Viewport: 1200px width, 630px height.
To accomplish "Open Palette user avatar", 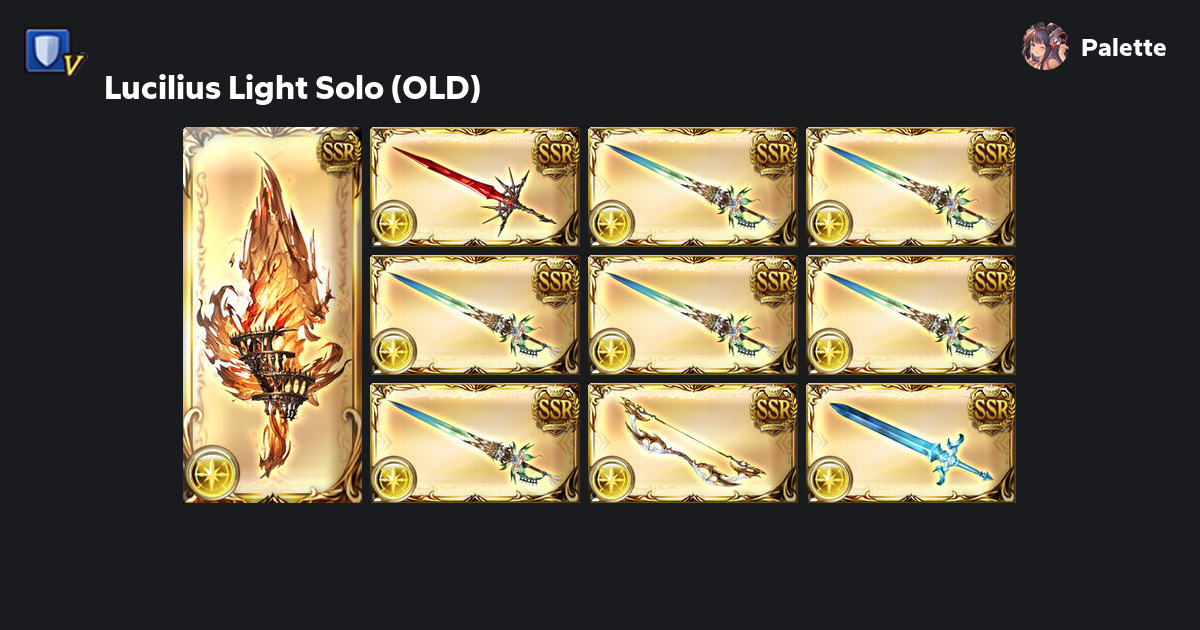I will click(x=1045, y=47).
